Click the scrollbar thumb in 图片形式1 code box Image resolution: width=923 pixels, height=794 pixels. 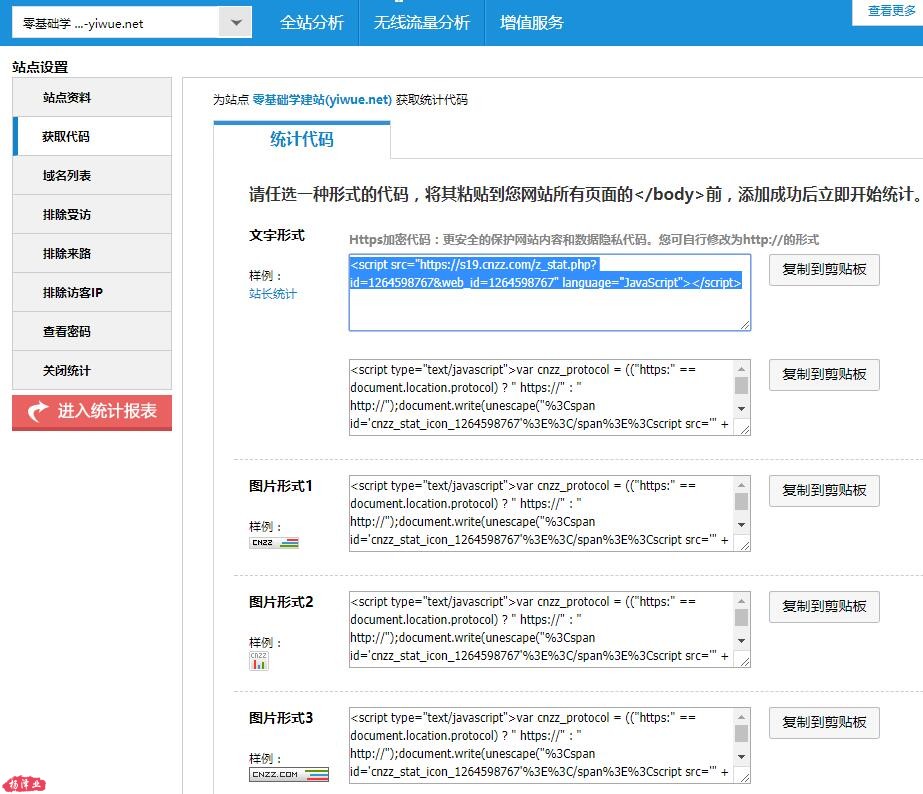742,501
